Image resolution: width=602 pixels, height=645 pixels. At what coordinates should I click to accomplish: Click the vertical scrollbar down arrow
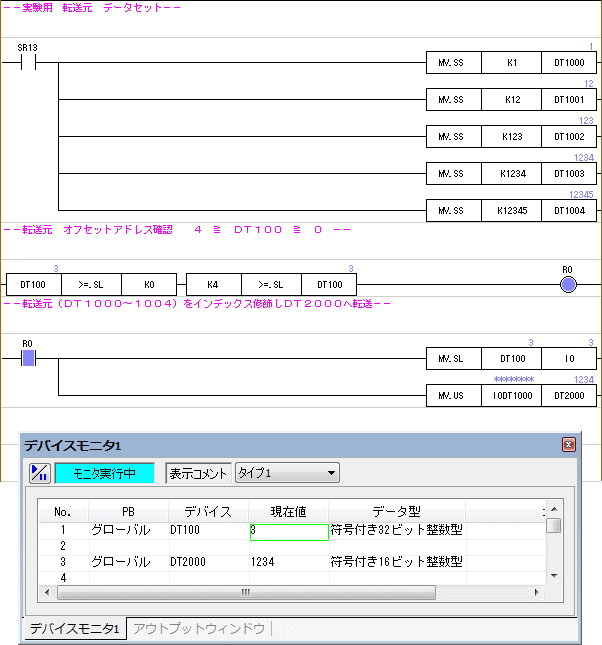click(553, 576)
